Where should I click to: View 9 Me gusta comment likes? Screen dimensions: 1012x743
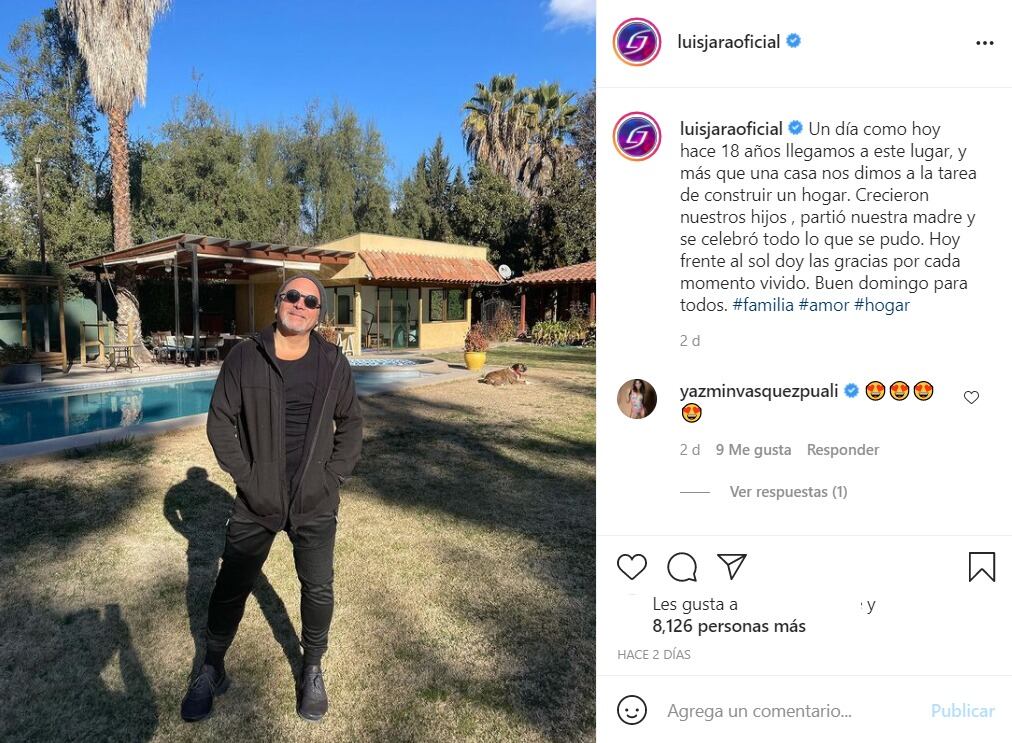[x=753, y=450]
